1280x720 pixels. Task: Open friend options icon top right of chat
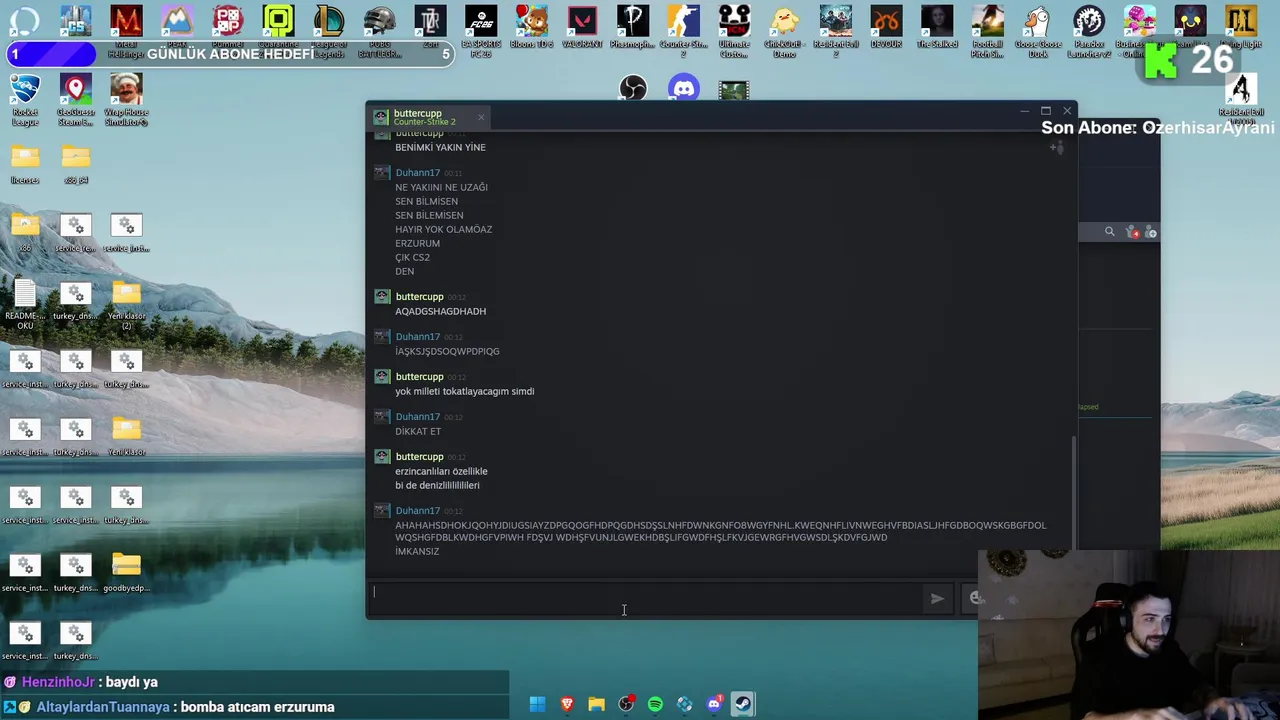click(1056, 147)
